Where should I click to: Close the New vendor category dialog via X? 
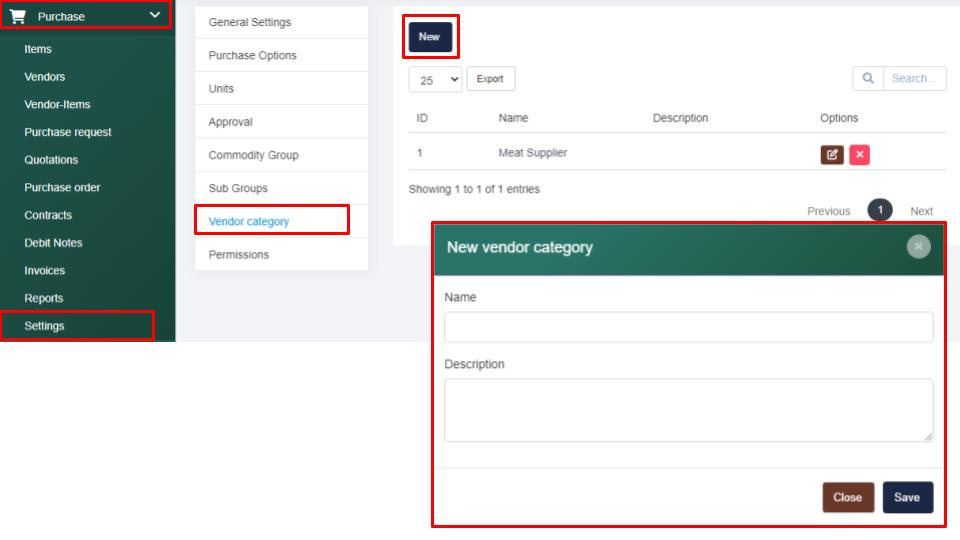pos(918,247)
